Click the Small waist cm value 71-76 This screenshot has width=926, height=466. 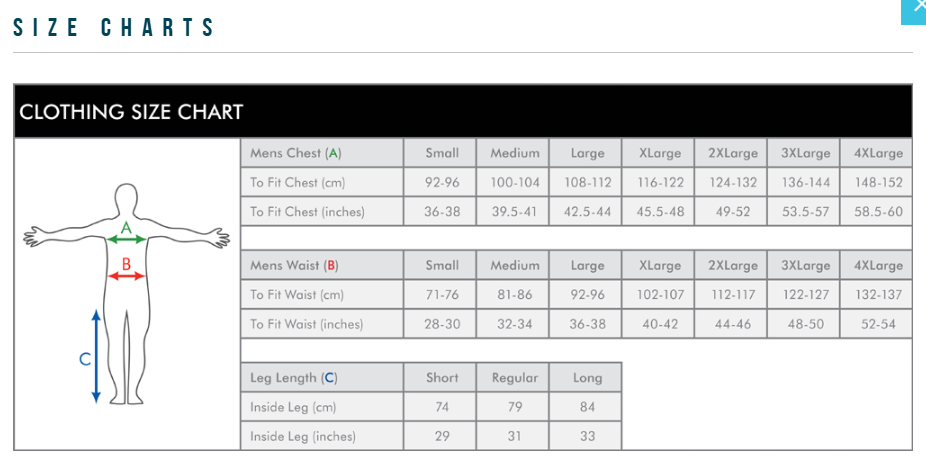coord(442,295)
